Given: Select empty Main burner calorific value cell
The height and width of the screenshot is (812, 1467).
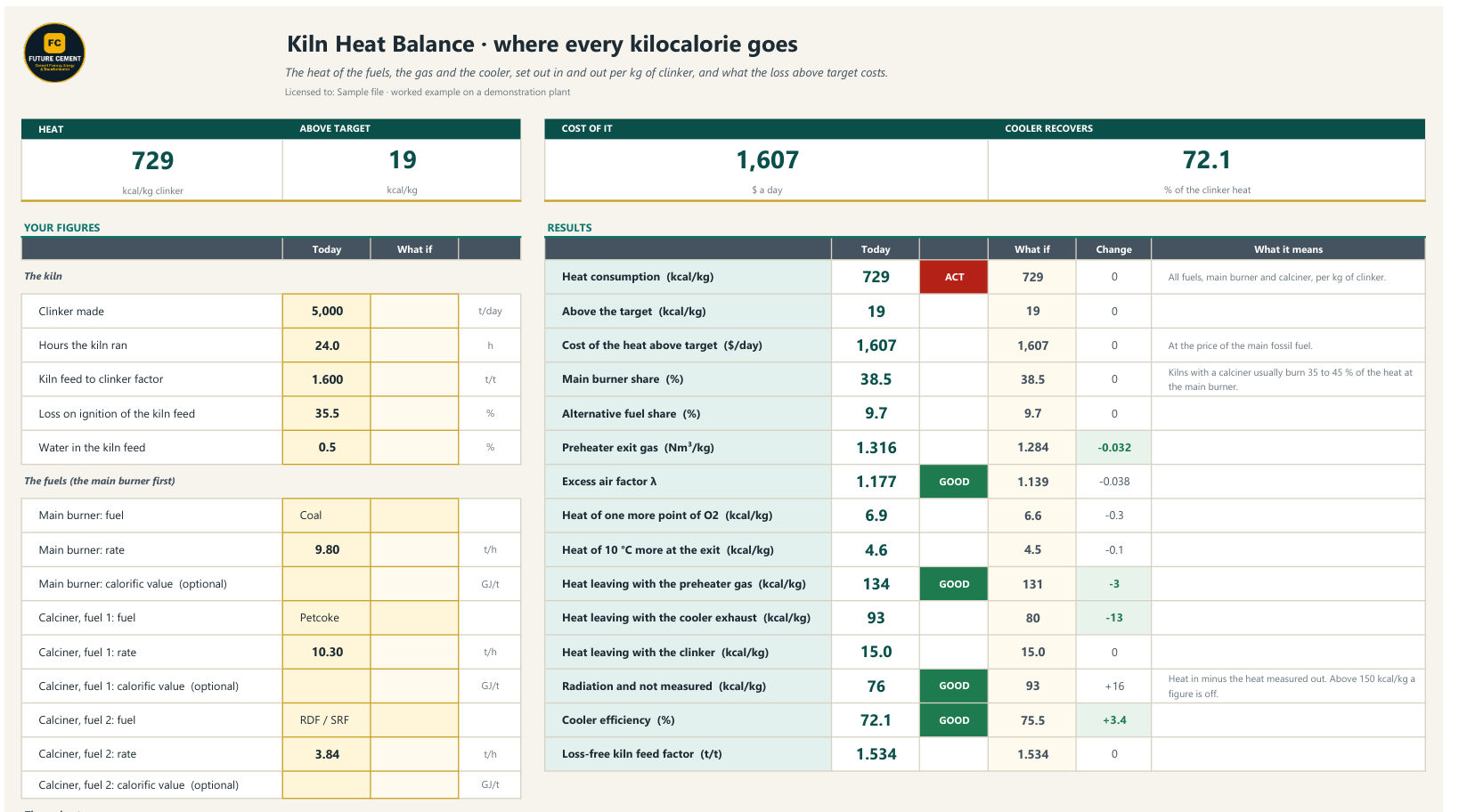Looking at the screenshot, I should click(327, 584).
